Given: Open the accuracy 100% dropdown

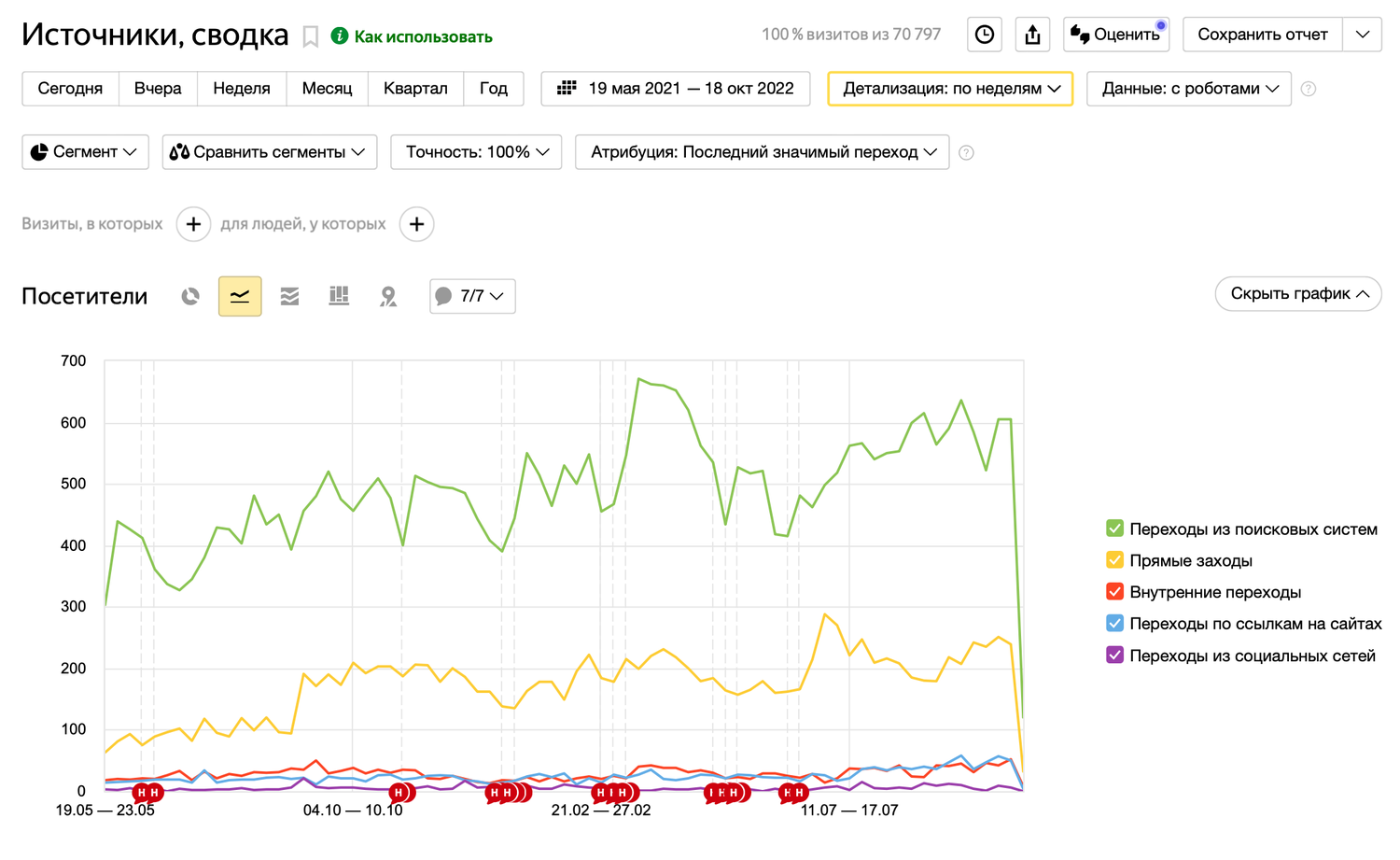Looking at the screenshot, I should [476, 152].
